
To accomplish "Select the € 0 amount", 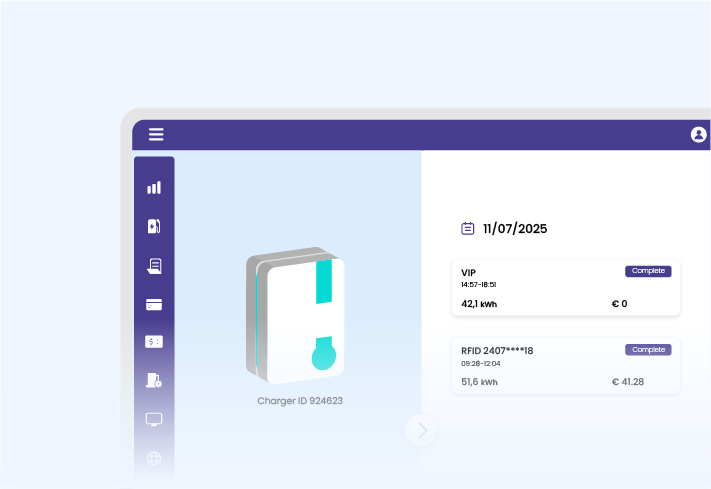I will pos(619,304).
